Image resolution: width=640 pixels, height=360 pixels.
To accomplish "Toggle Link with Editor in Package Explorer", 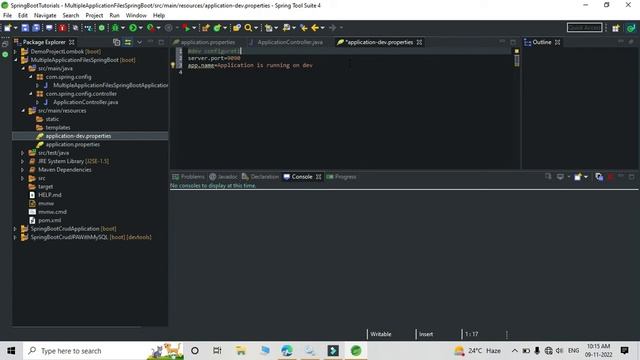I will pyautogui.click(x=128, y=42).
